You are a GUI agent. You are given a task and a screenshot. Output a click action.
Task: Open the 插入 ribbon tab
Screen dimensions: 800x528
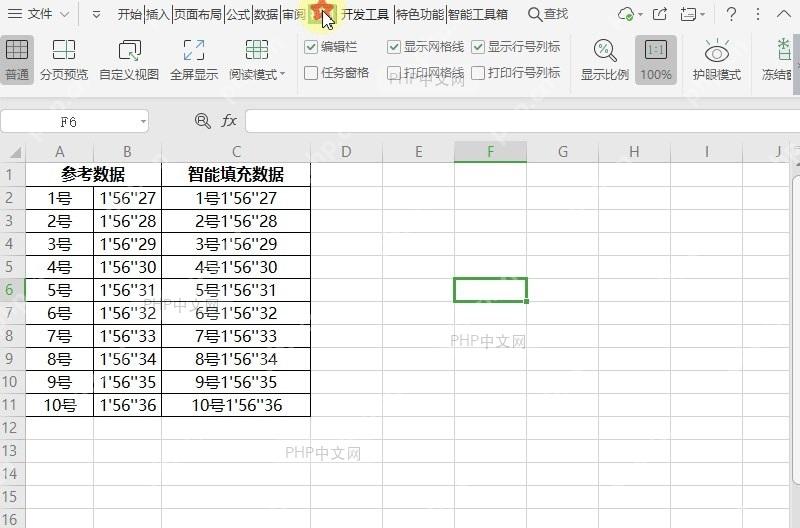158,14
